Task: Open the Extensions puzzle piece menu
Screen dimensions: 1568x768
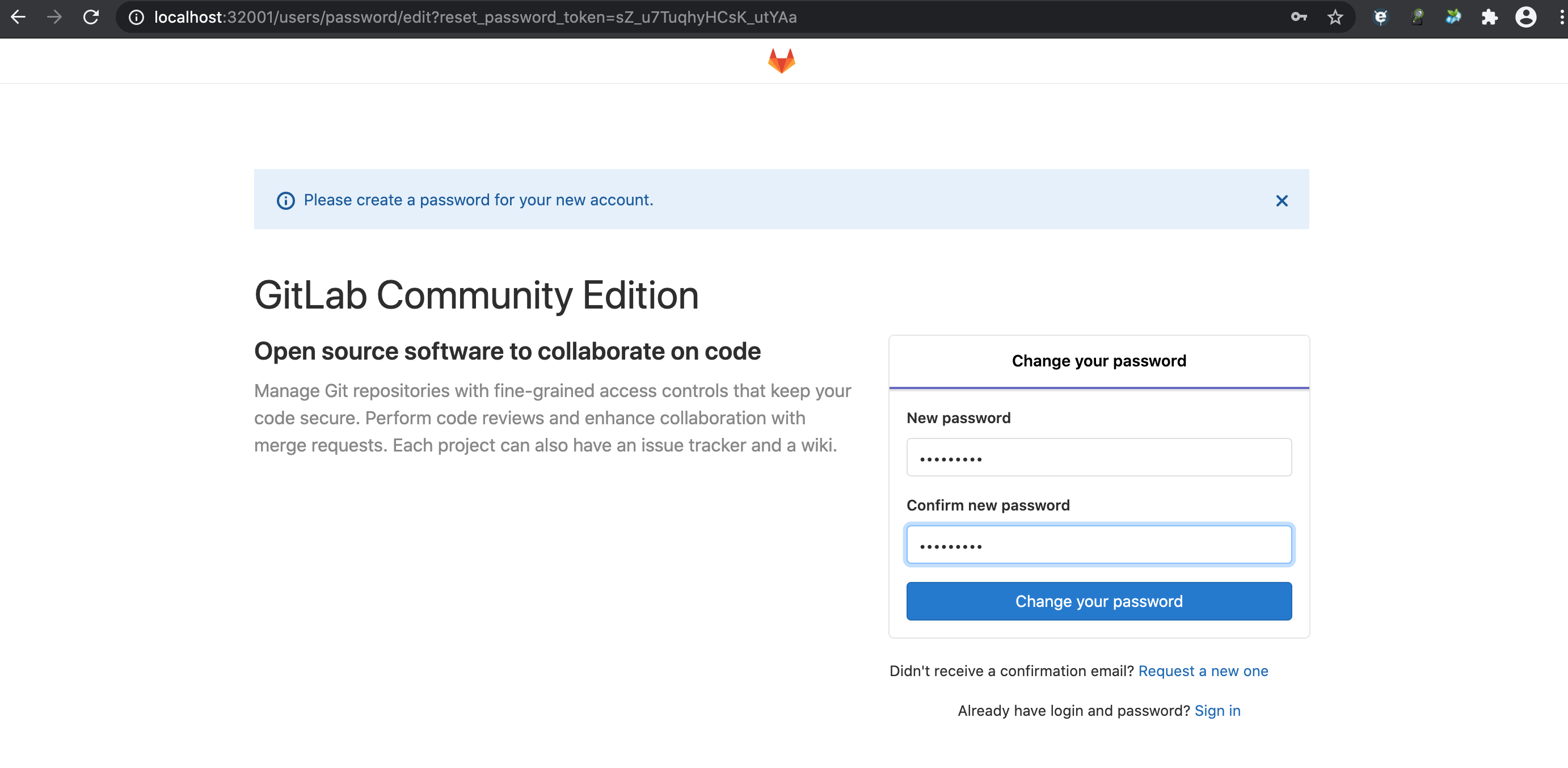Action: (1490, 17)
